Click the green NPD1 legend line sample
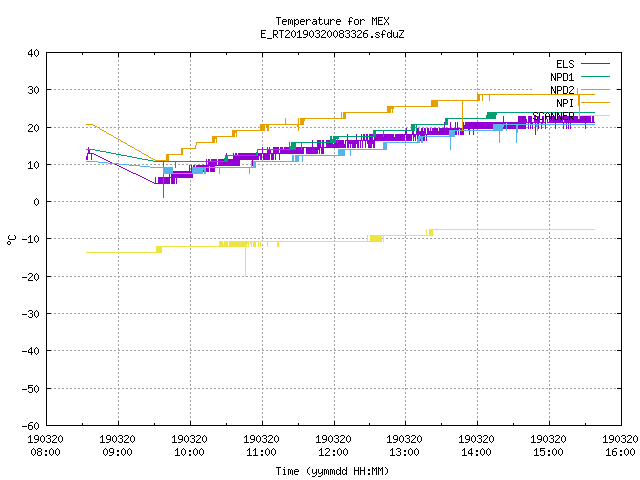Viewport: 640px width, 480px height. 595,76
